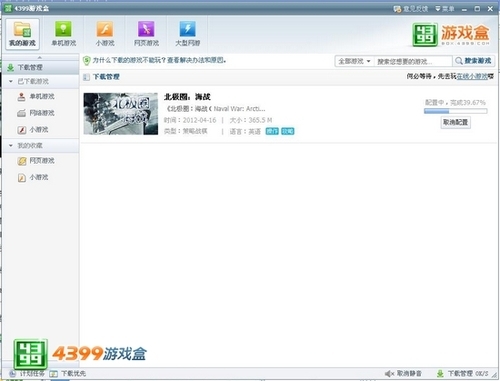Viewport: 500px width, 381px height.
Task: Toggle 下载优先 in status bar
Action: [68, 374]
